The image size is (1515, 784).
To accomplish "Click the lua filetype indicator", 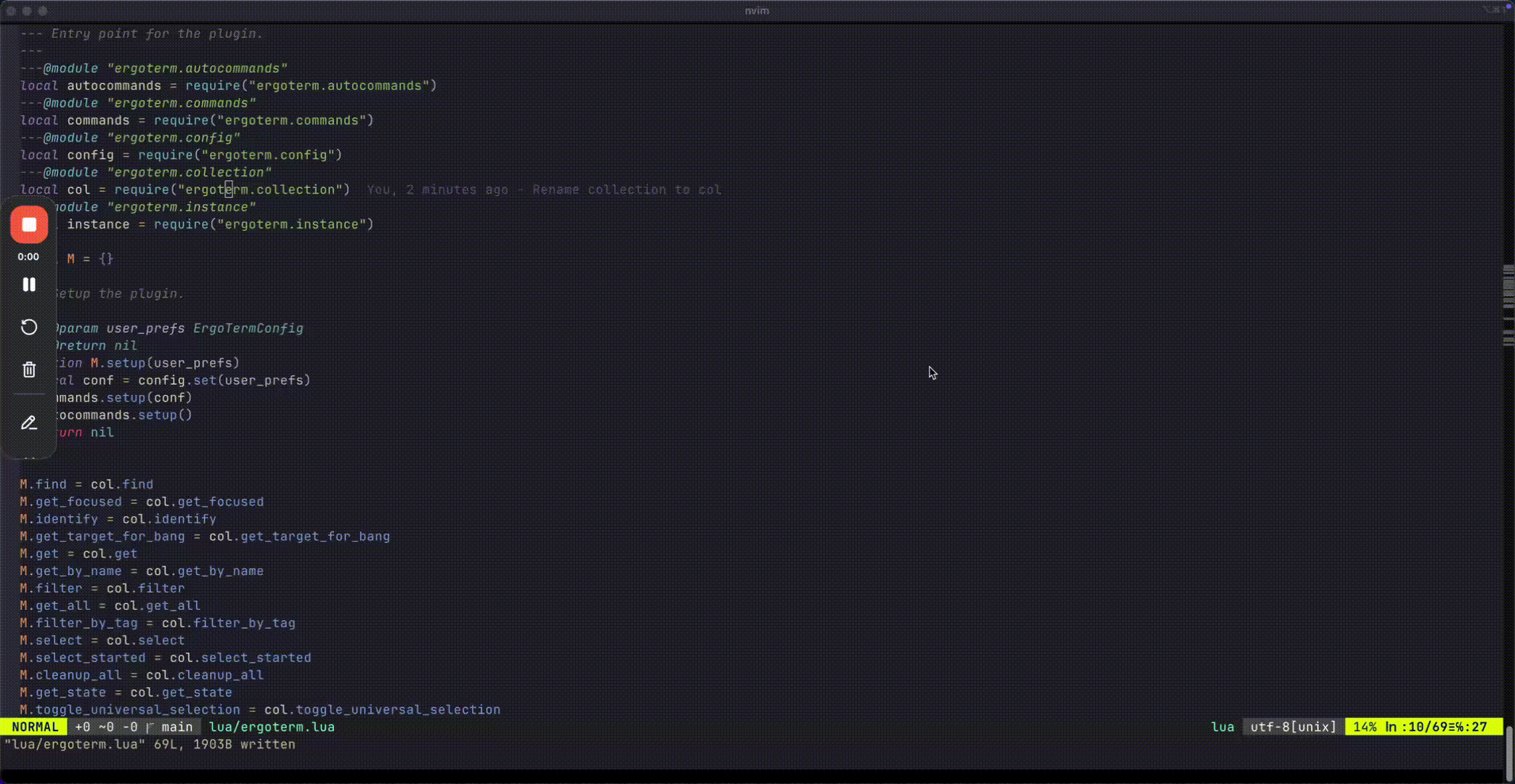I will coord(1222,727).
